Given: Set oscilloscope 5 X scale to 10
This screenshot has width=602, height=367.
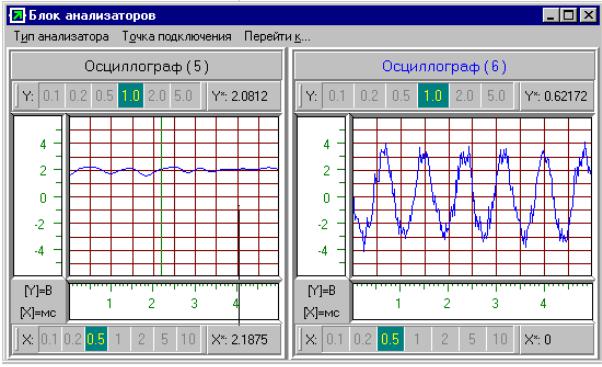Looking at the screenshot, I should [x=188, y=339].
